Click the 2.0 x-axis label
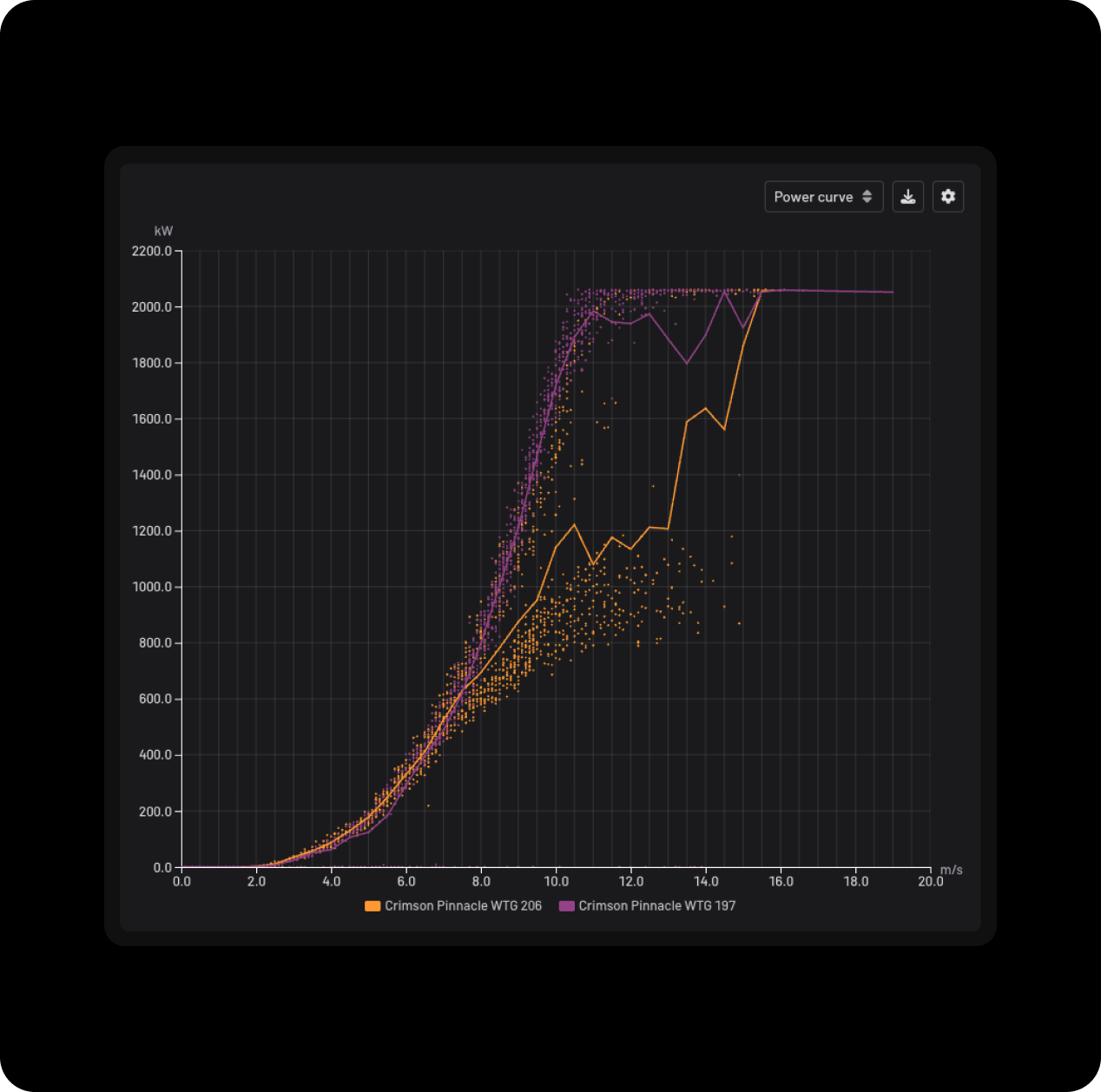This screenshot has height=1092, width=1101. click(x=256, y=881)
